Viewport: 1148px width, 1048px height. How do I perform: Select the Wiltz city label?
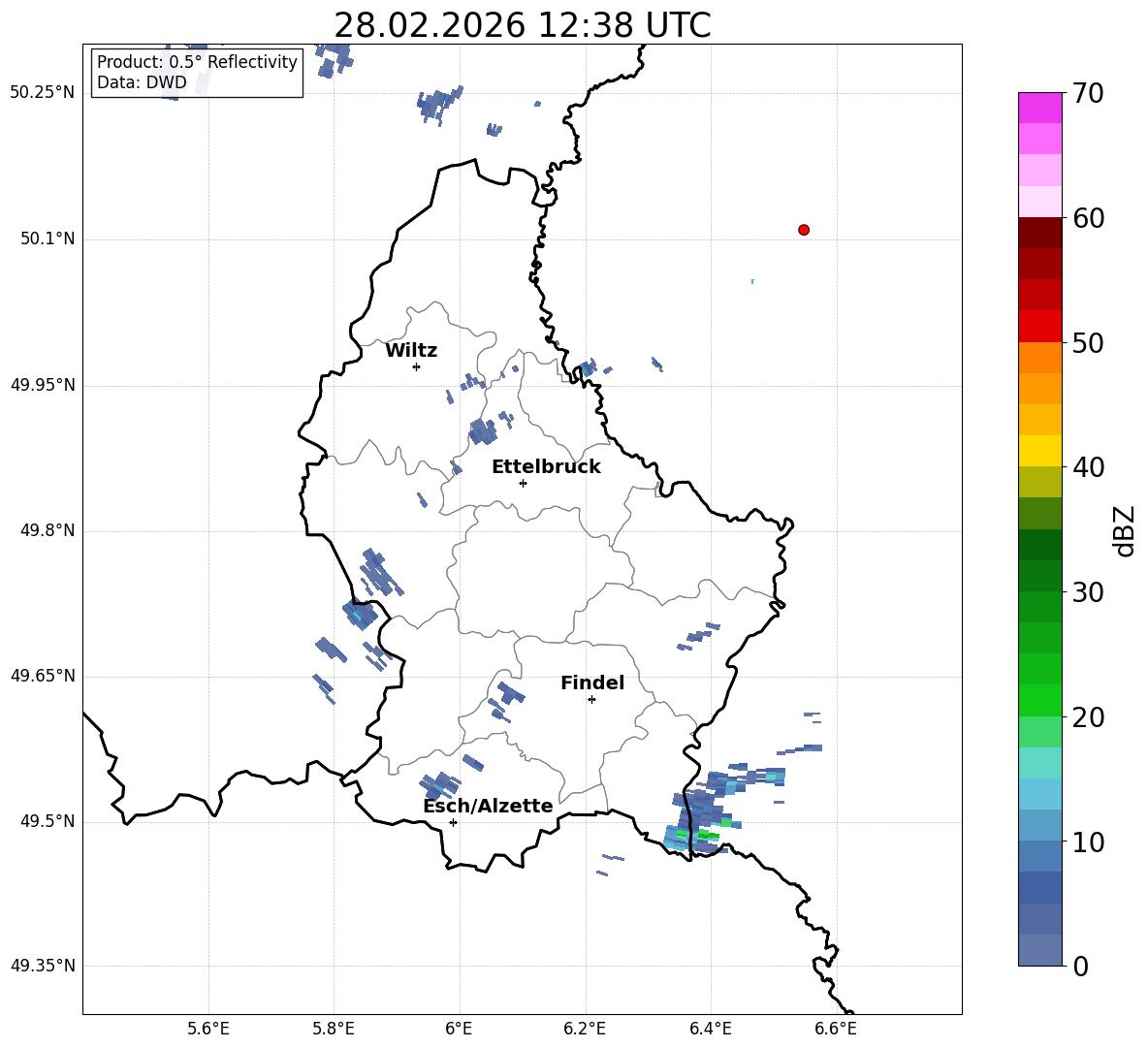[x=411, y=351]
